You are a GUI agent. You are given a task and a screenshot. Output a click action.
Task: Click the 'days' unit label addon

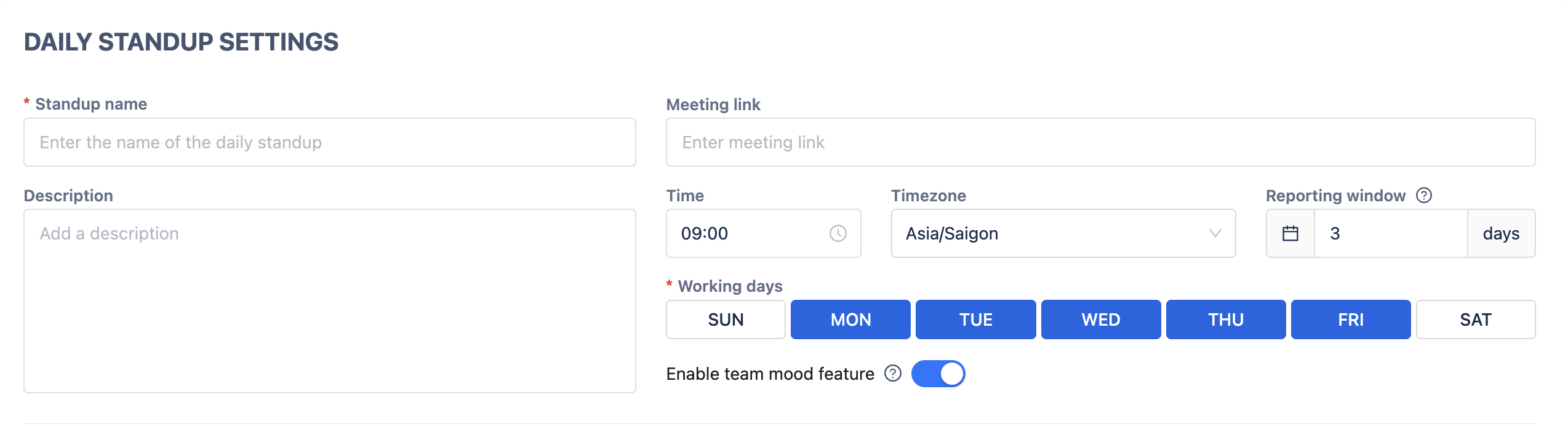click(1500, 233)
